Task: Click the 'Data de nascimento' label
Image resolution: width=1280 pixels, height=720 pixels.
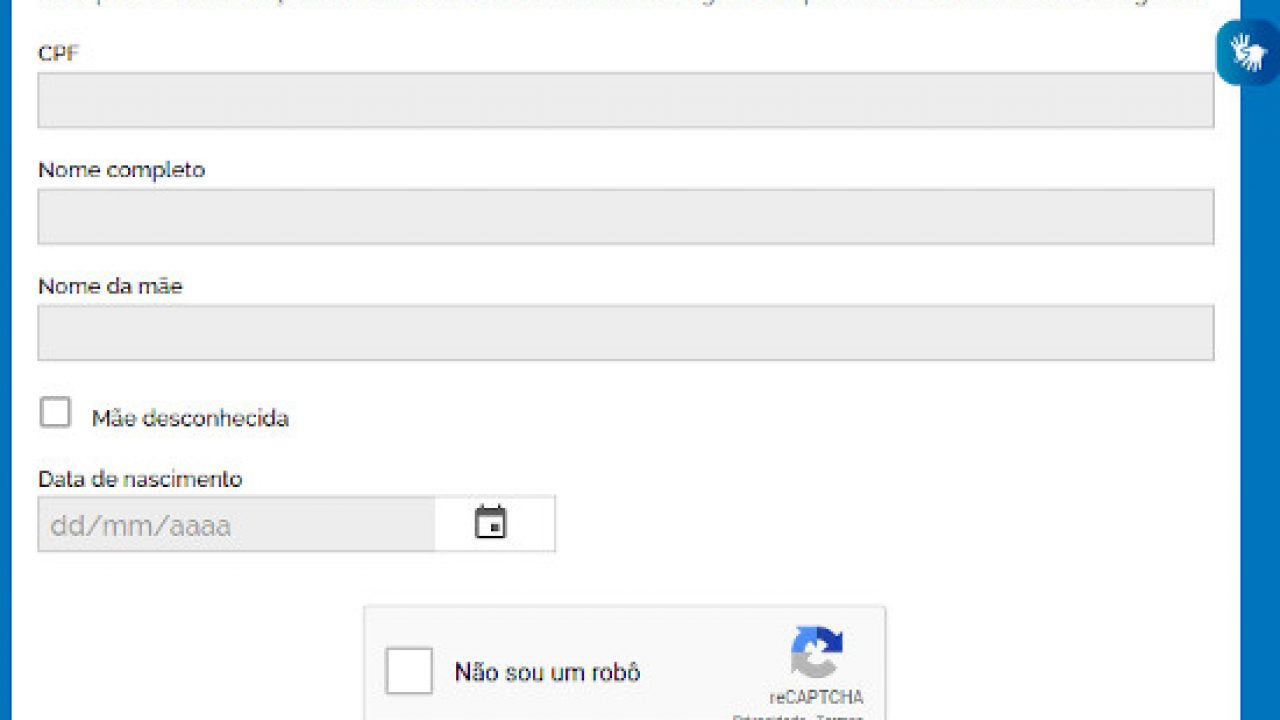Action: click(140, 479)
